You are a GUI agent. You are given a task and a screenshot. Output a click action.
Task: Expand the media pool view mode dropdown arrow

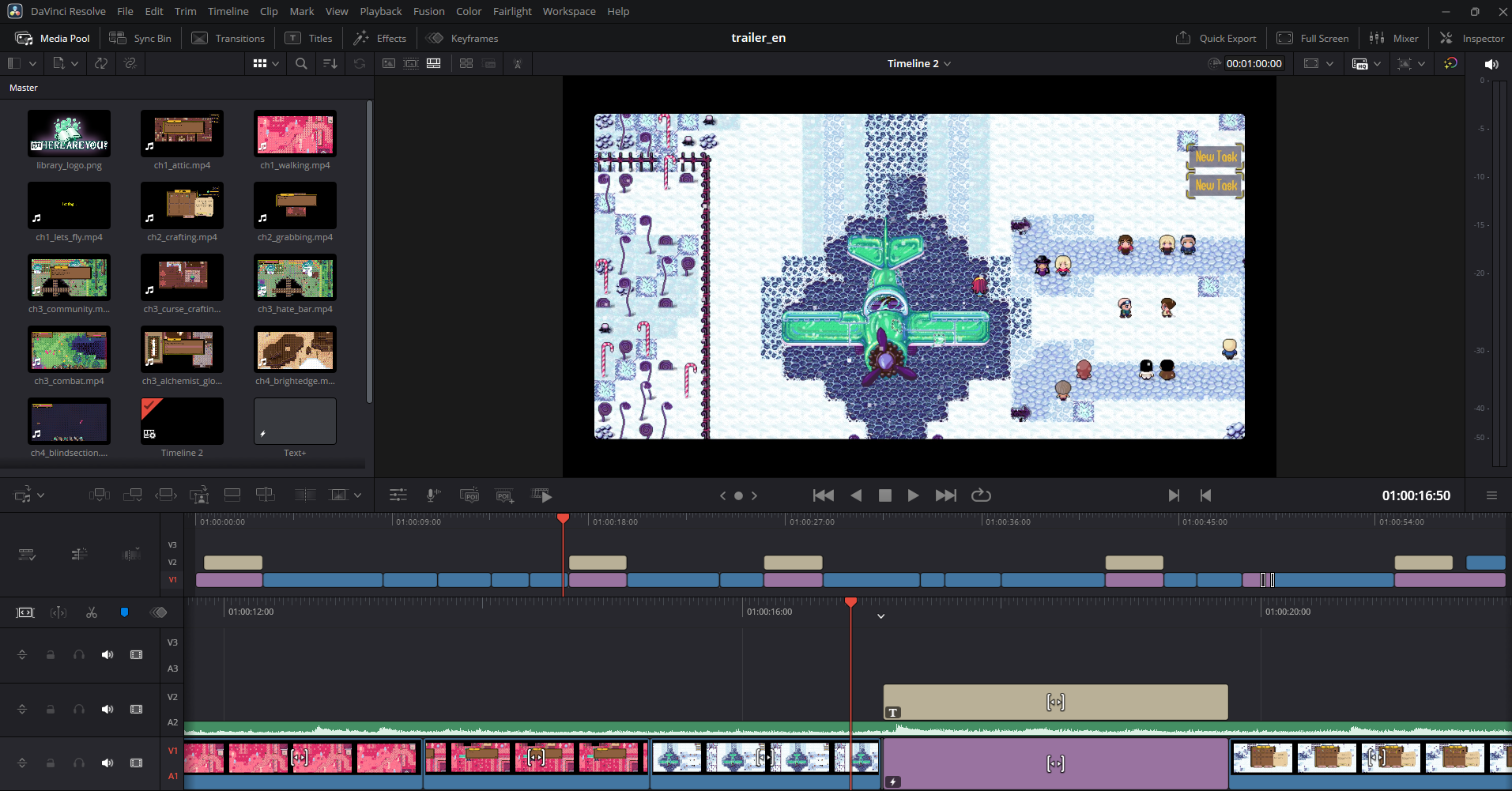click(x=276, y=63)
